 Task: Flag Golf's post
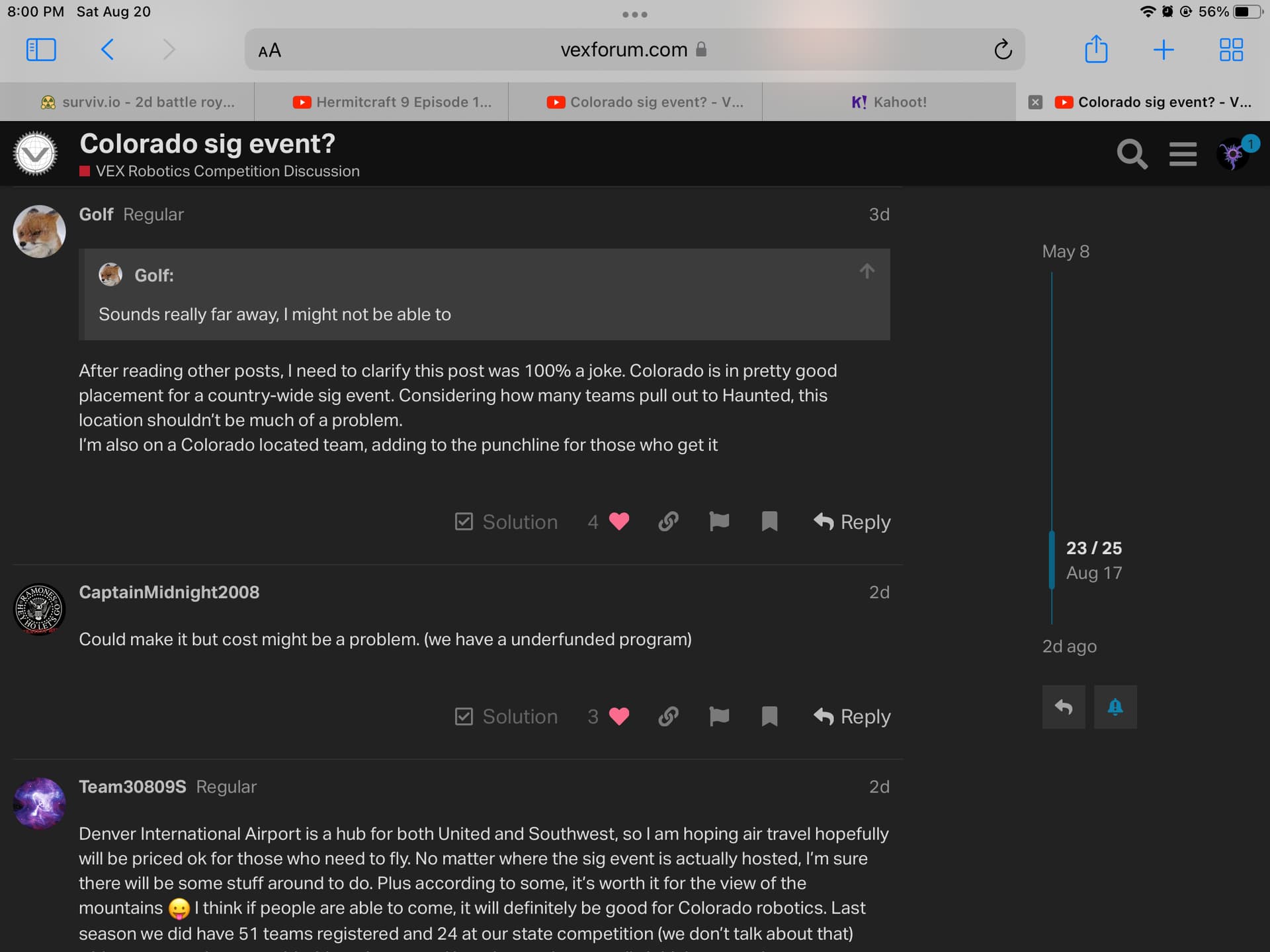[x=719, y=522]
